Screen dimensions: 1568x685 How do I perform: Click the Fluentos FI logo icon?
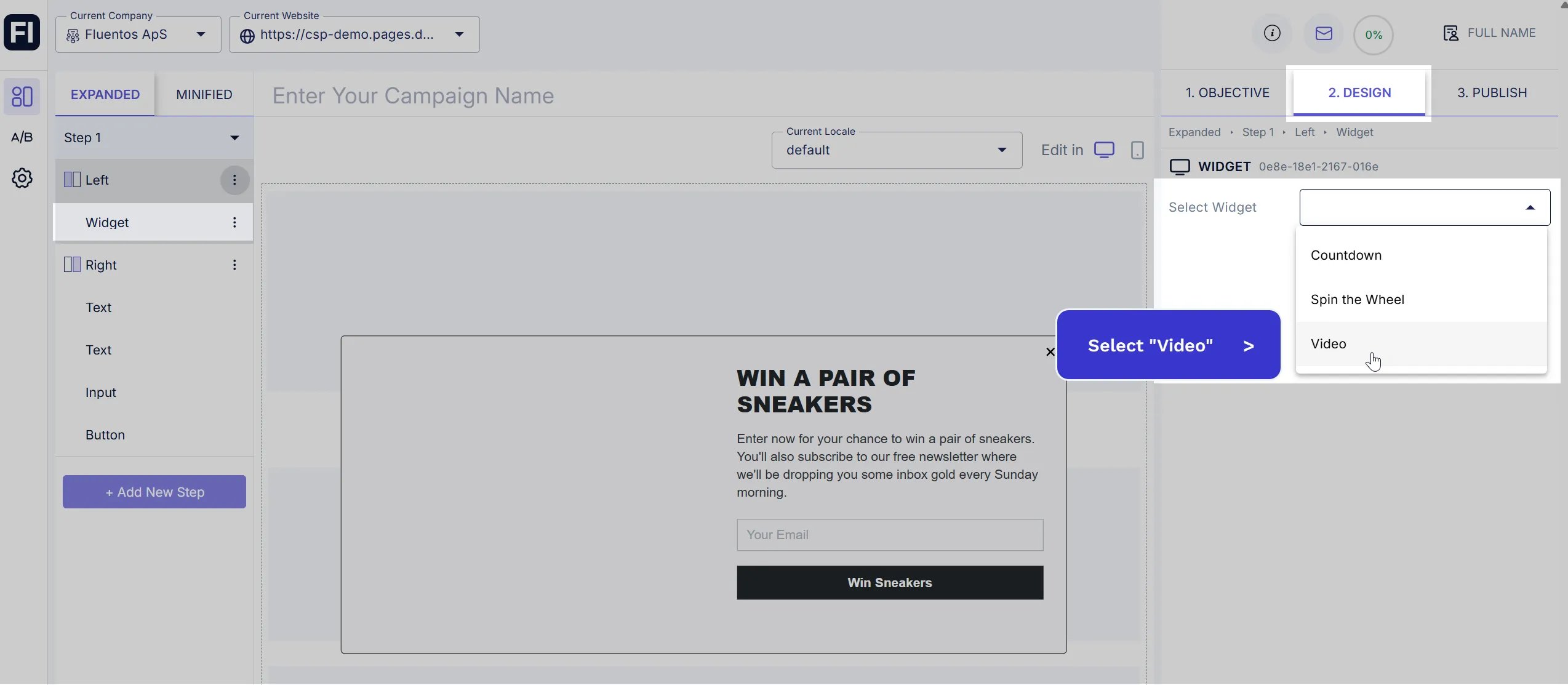tap(22, 33)
